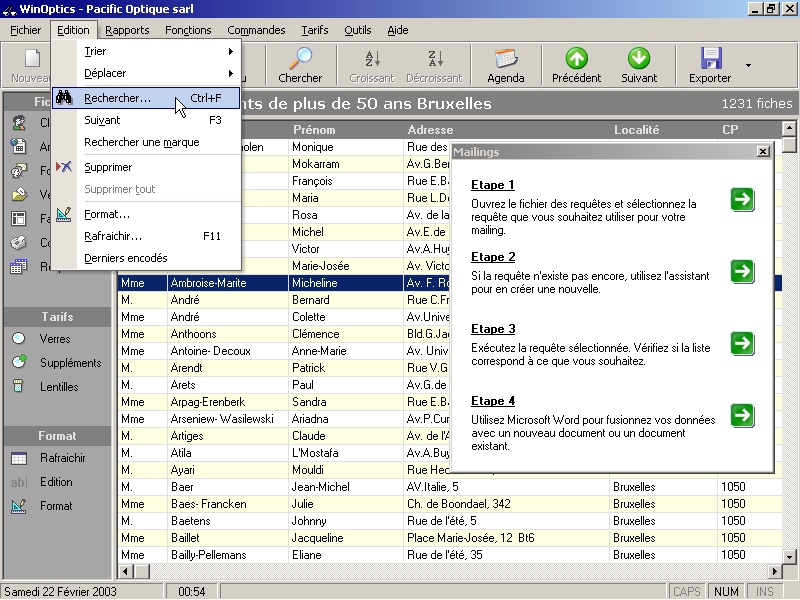
Task: Select Format… in the Edition menu
Action: (x=107, y=214)
